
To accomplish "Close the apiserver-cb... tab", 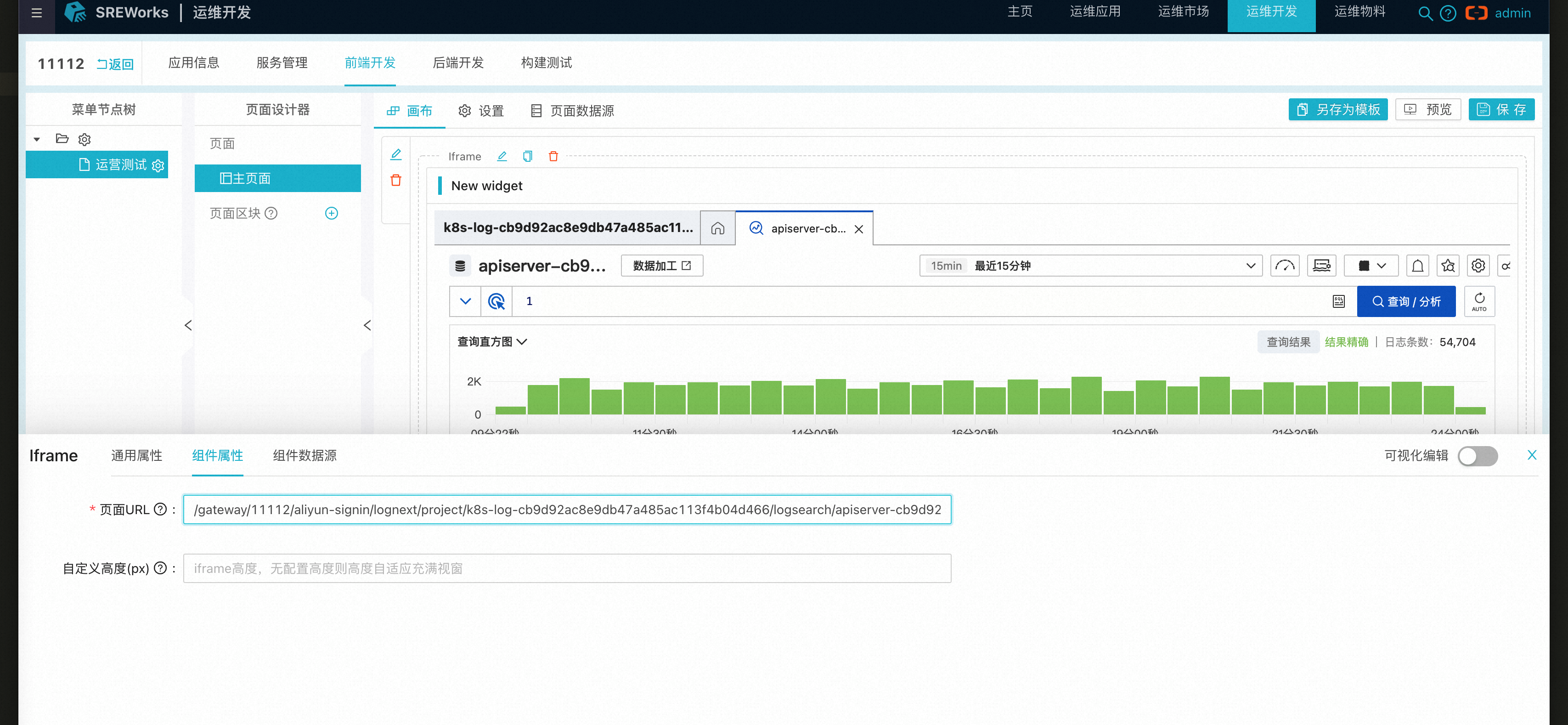I will (858, 229).
